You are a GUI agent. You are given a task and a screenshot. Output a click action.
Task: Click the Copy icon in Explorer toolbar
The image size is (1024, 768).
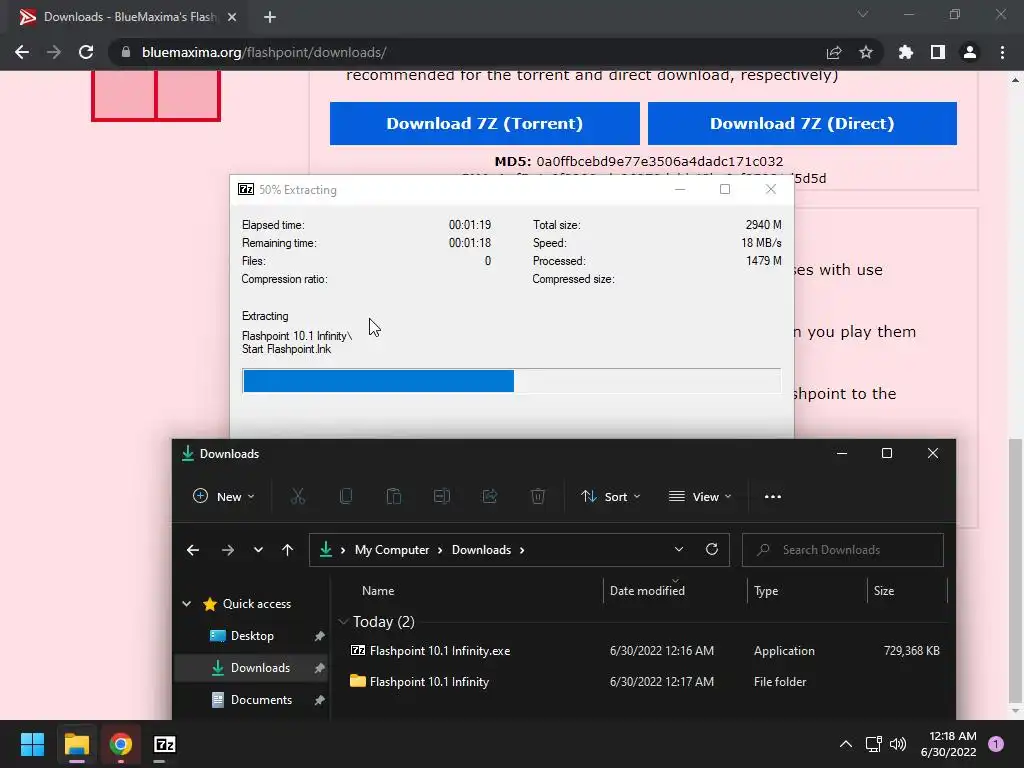[x=346, y=497]
